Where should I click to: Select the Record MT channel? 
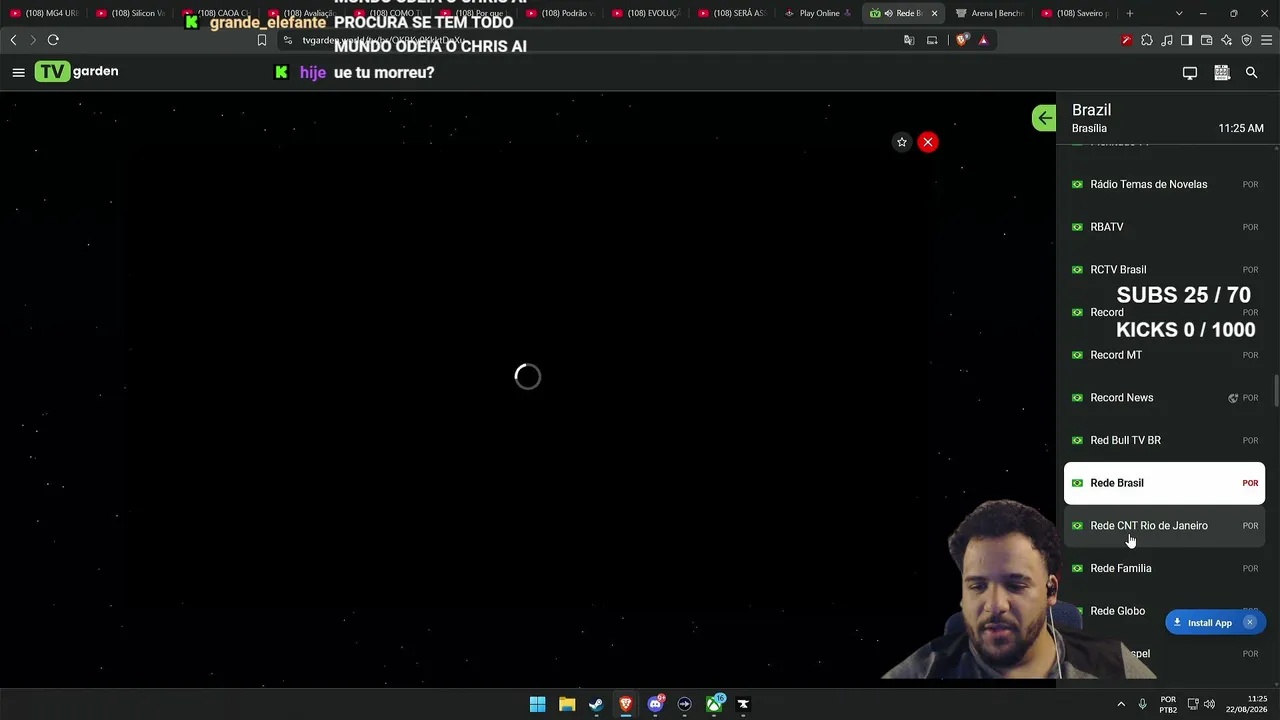(x=1164, y=355)
